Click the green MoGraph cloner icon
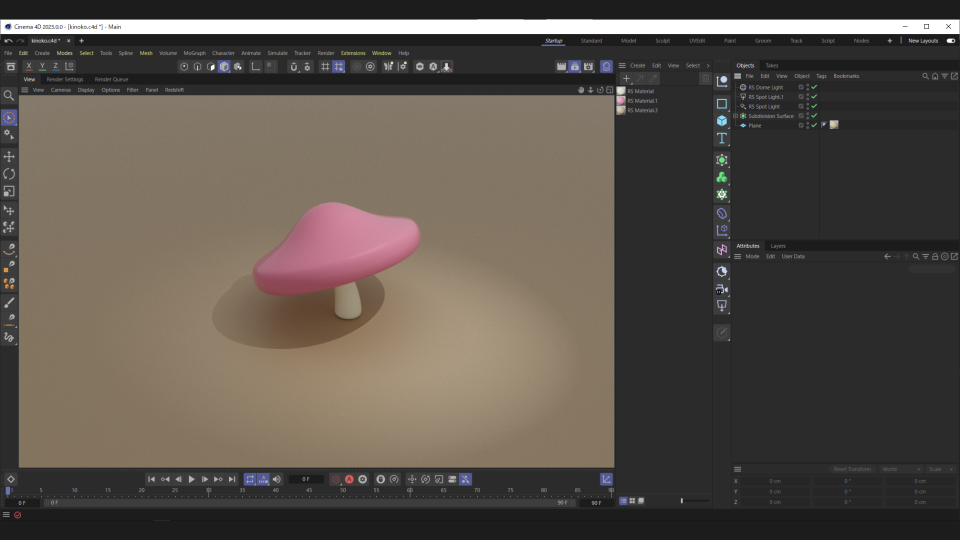The height and width of the screenshot is (540, 960). click(722, 177)
